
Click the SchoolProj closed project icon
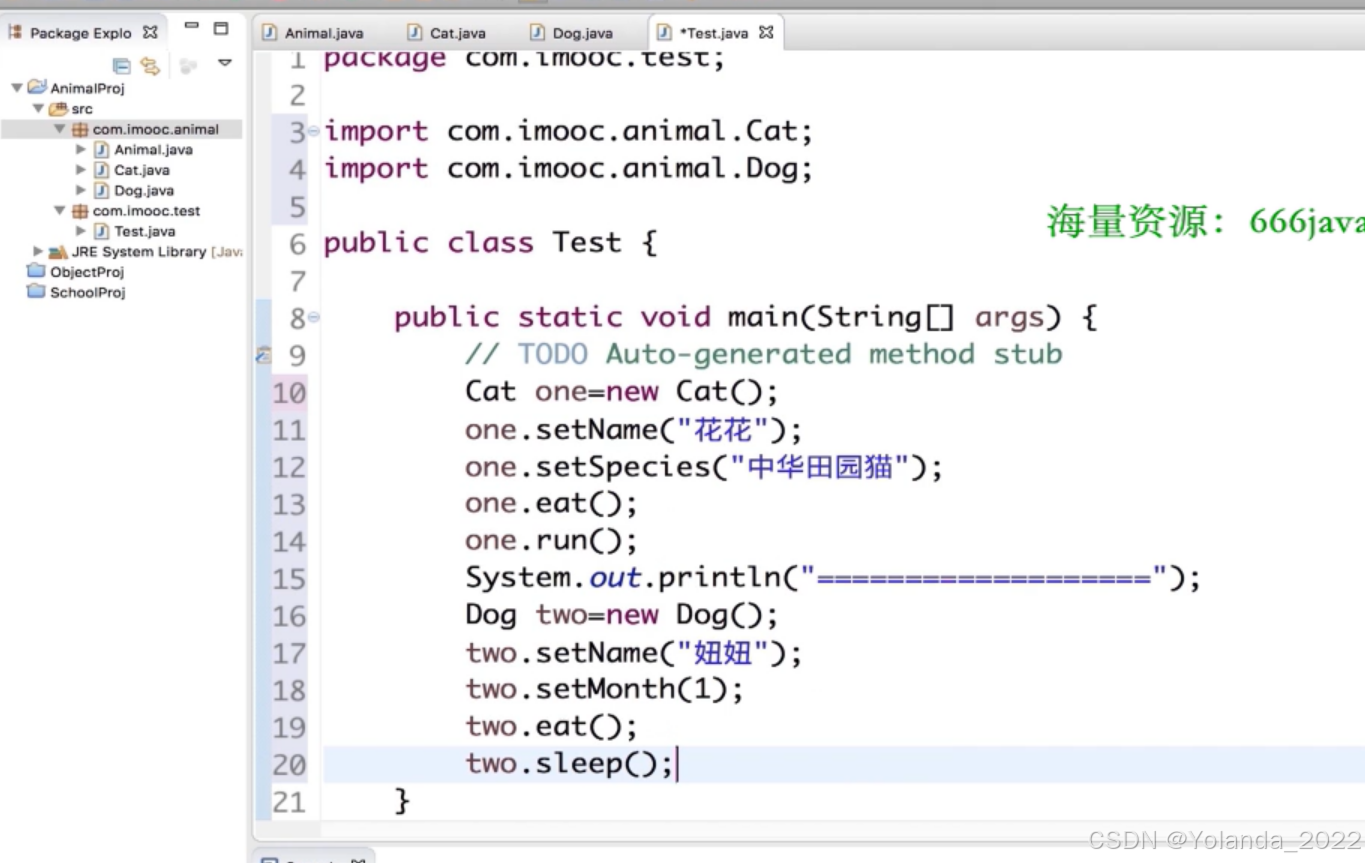[36, 291]
